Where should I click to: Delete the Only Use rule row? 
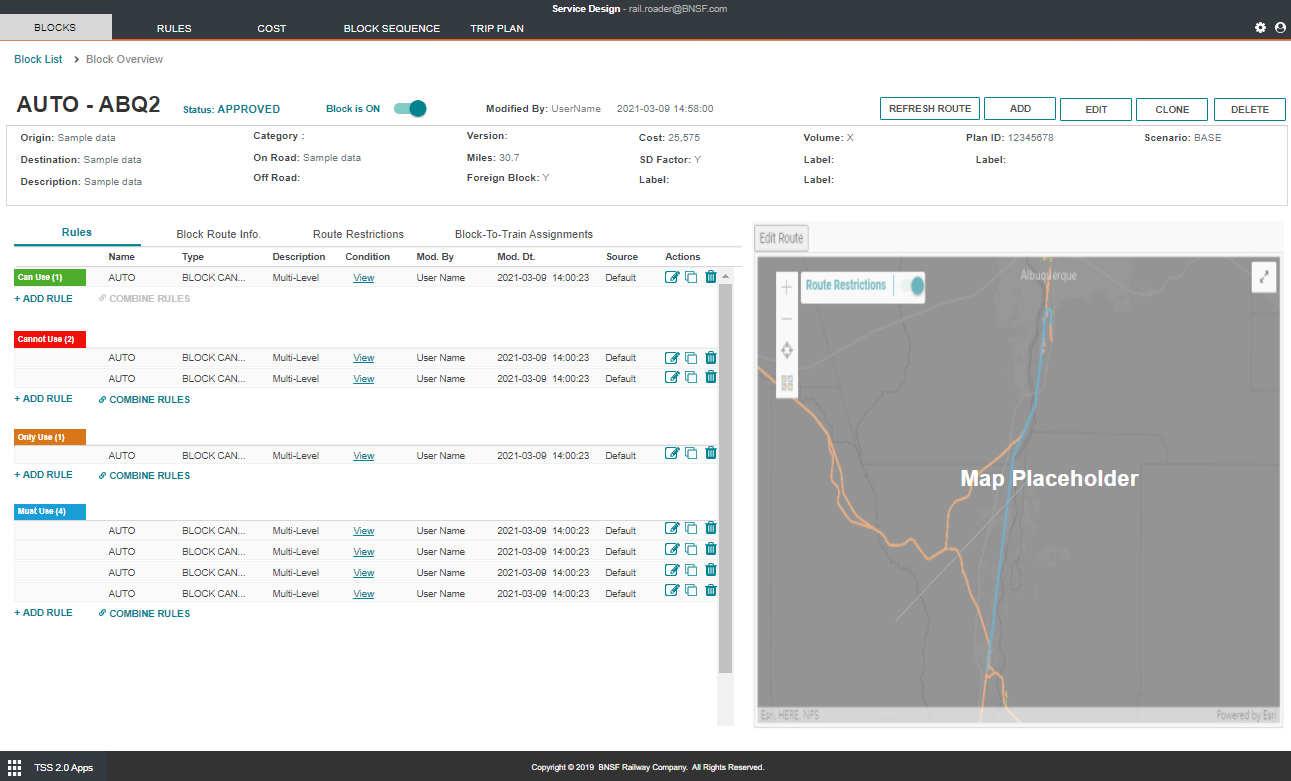click(711, 454)
